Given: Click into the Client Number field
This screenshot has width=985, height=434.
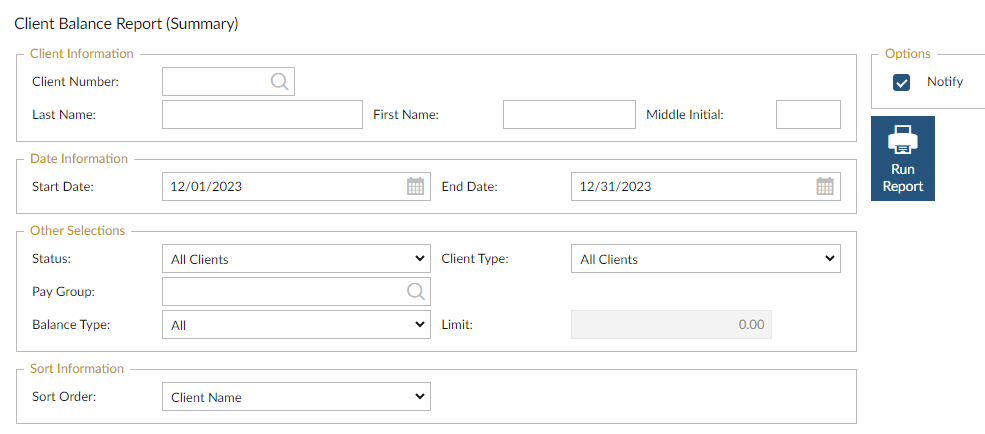Looking at the screenshot, I should tap(215, 82).
